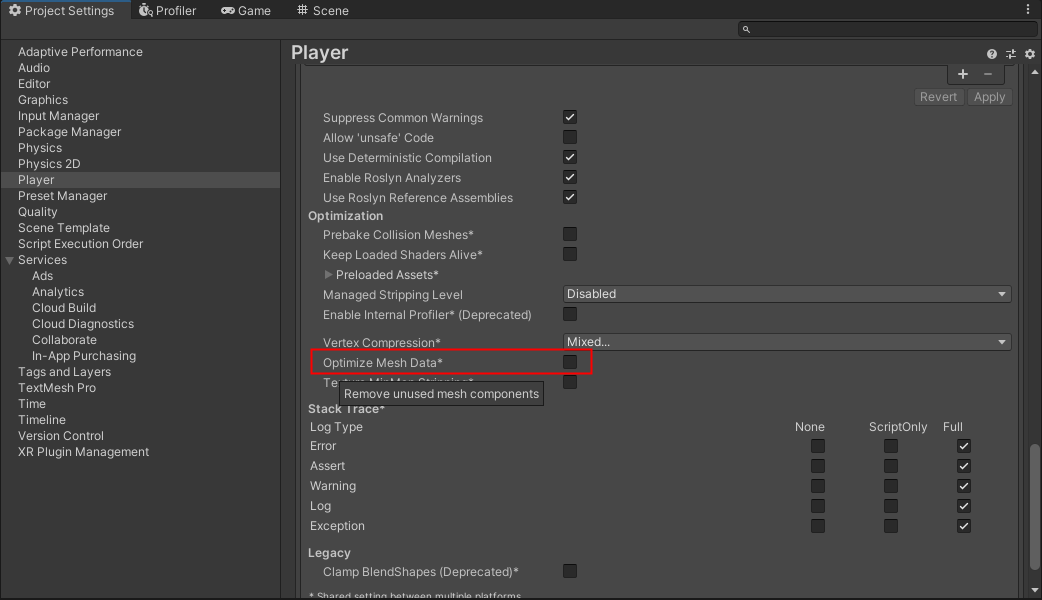Select Quality in the settings list
The height and width of the screenshot is (600, 1042).
(38, 212)
